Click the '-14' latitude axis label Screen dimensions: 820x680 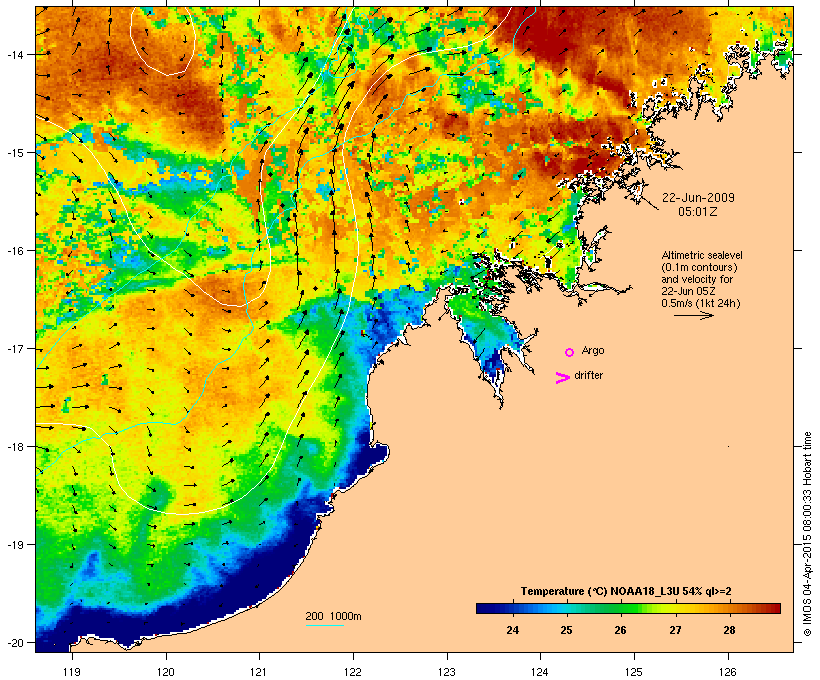[14, 55]
